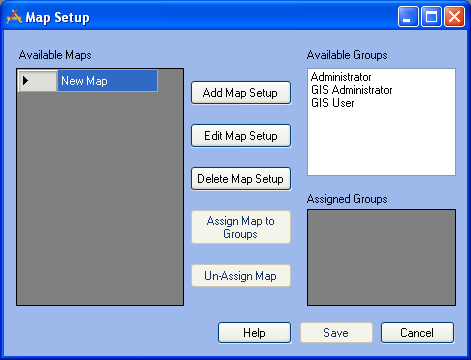The image size is (471, 360).
Task: Click Delete Map Setup button
Action: click(241, 179)
